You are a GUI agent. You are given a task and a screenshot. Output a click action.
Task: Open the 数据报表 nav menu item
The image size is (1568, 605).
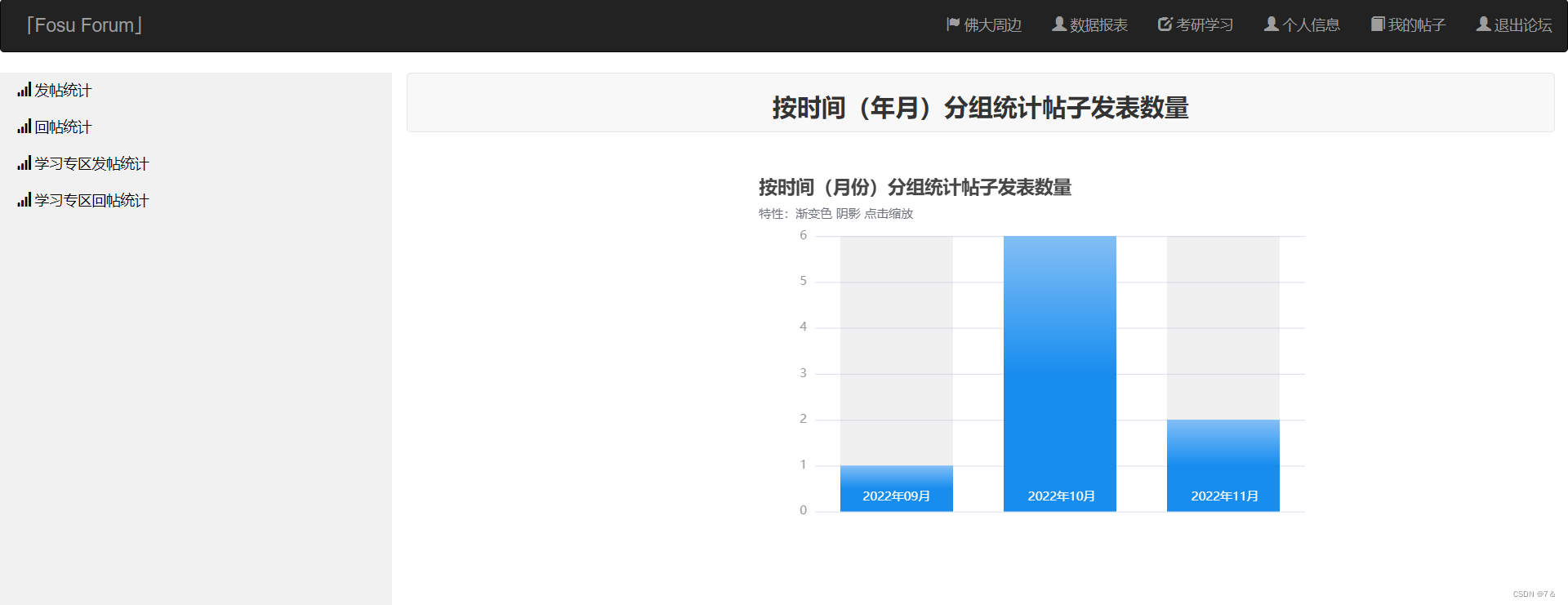(x=1090, y=25)
